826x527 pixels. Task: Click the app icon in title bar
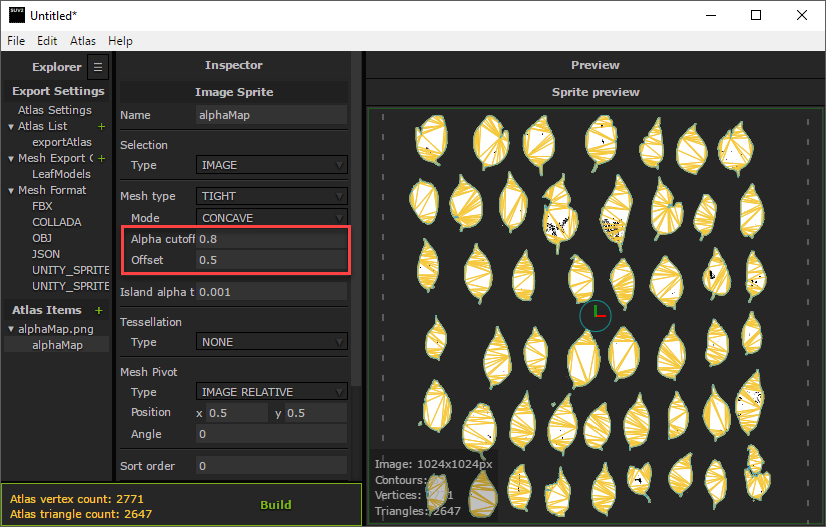[15, 15]
